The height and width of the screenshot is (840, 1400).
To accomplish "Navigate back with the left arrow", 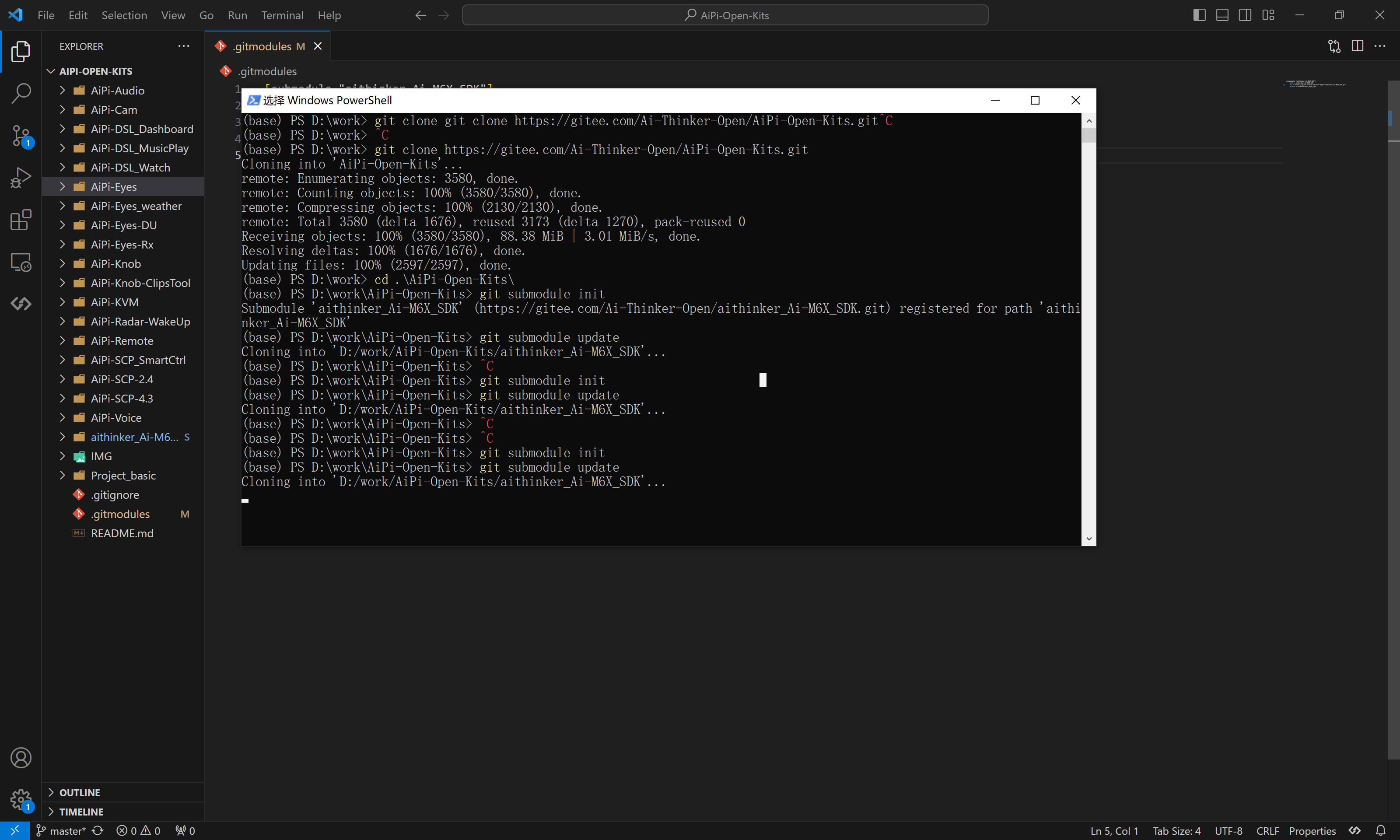I will coord(420,15).
